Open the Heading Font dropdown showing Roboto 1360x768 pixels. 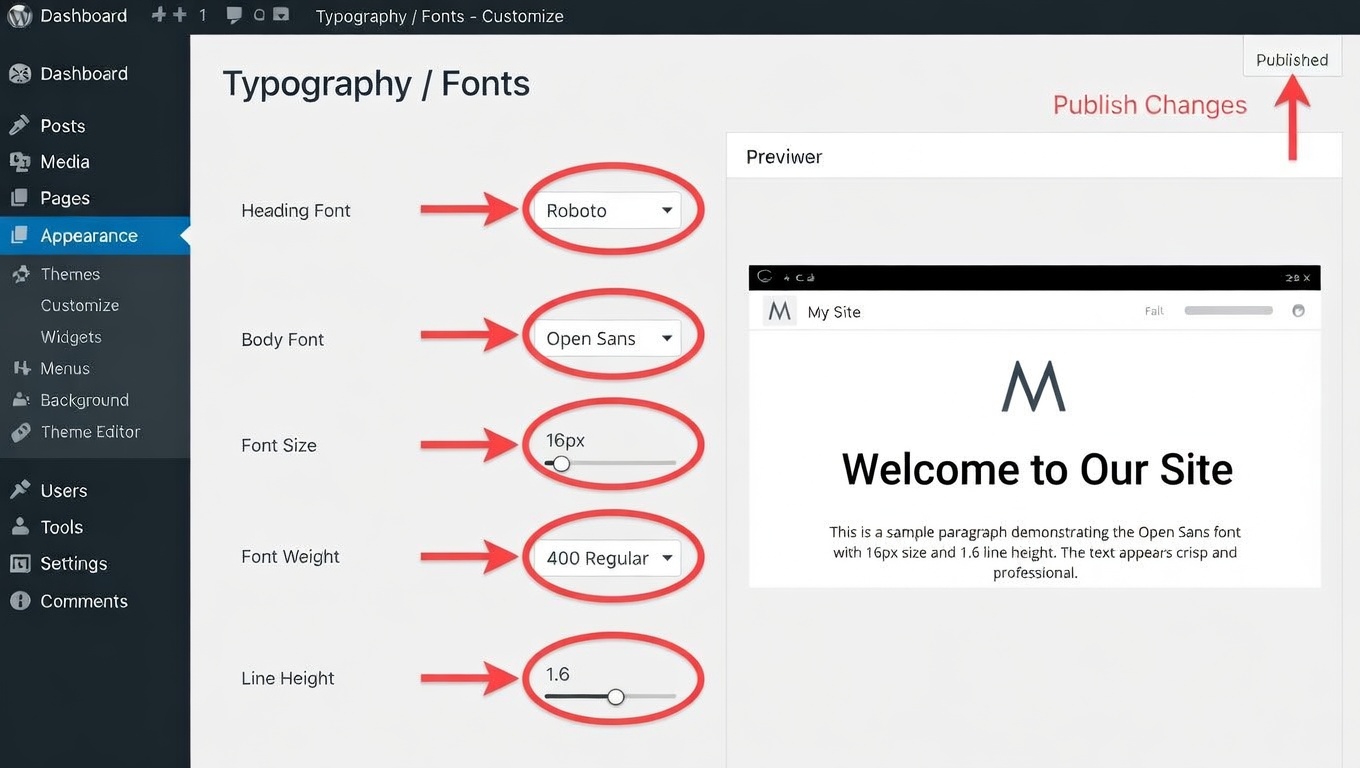click(x=608, y=211)
